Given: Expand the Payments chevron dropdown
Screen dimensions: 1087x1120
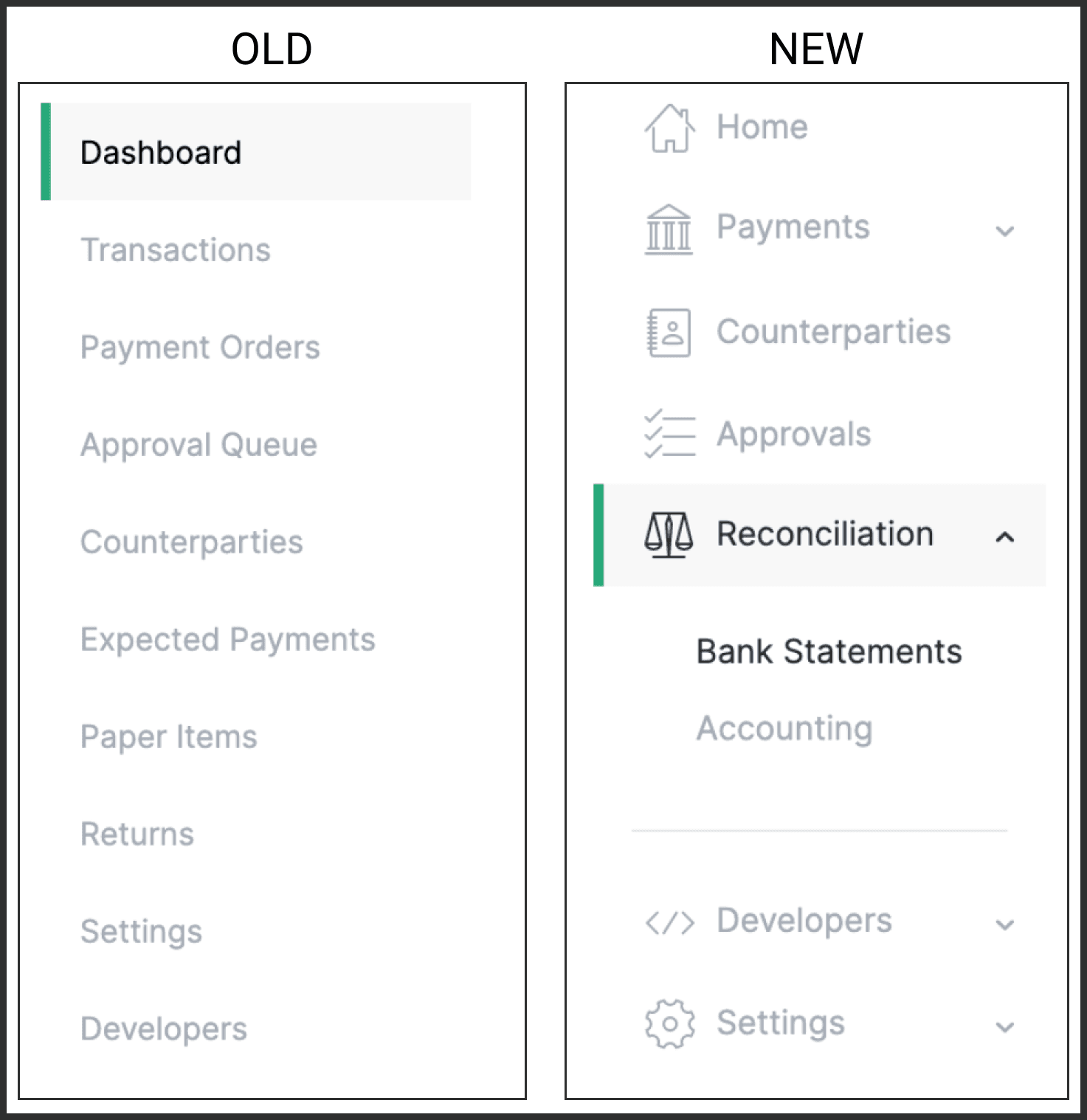Looking at the screenshot, I should tap(1004, 231).
